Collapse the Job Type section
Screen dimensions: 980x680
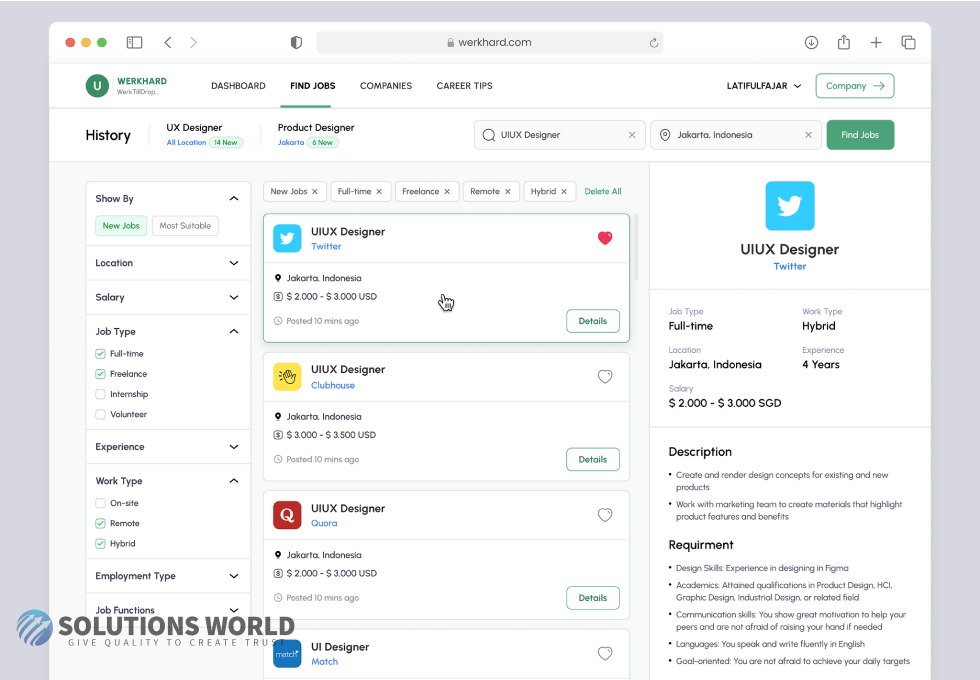point(234,331)
